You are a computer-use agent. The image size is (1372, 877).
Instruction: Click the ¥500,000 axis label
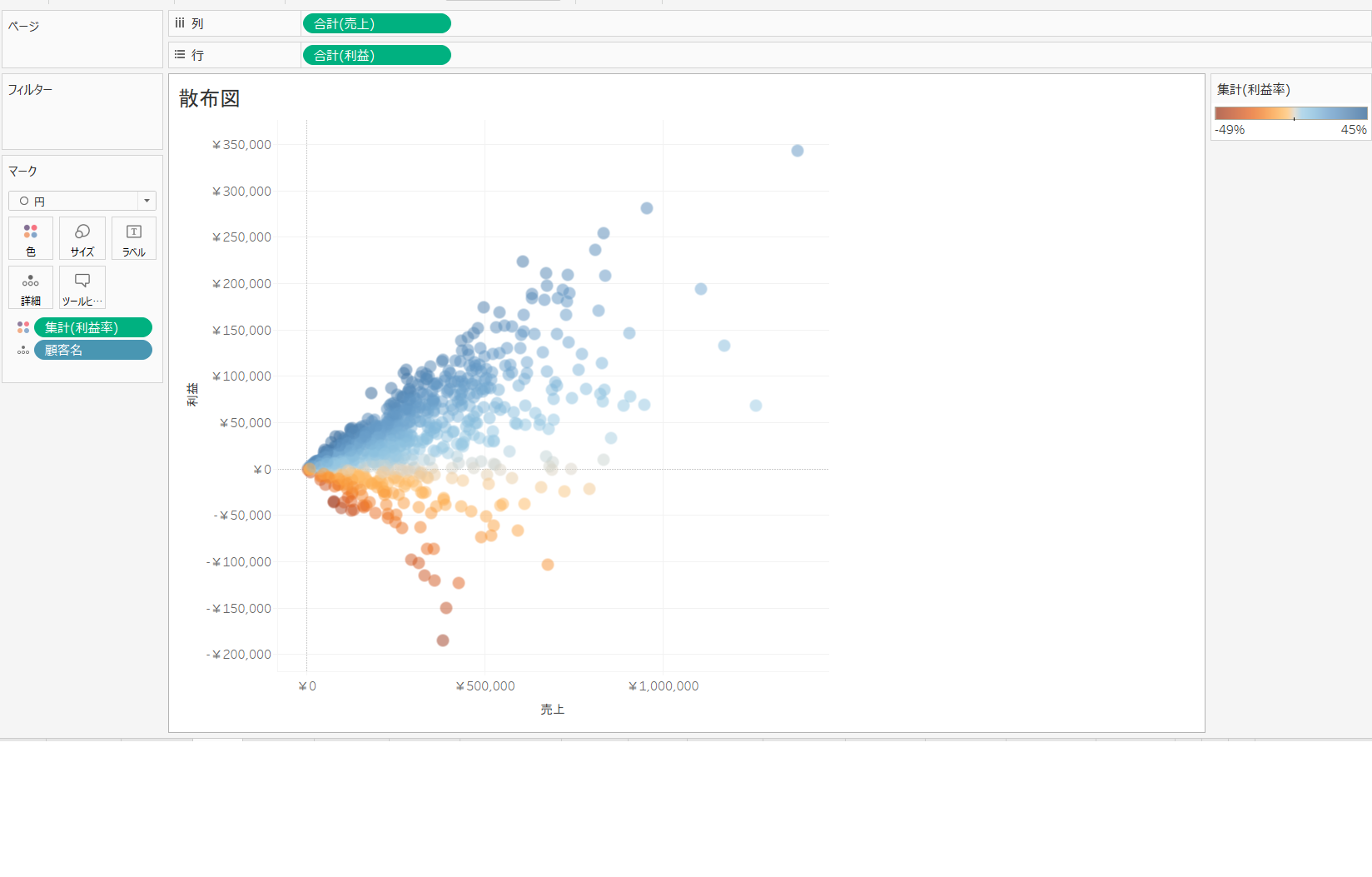(x=485, y=686)
